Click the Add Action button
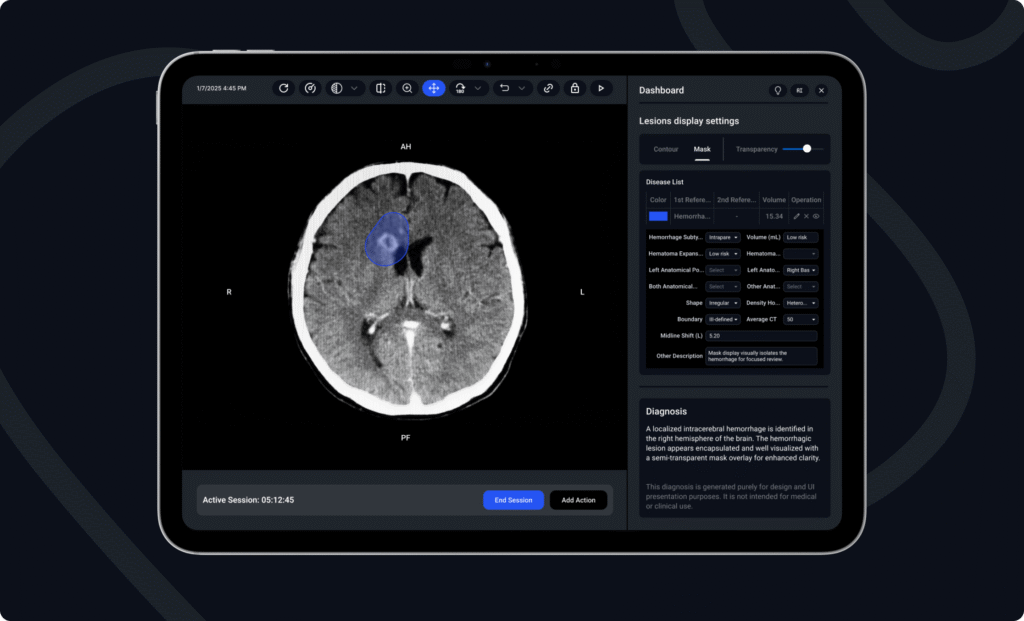Image resolution: width=1024 pixels, height=621 pixels. [x=578, y=500]
